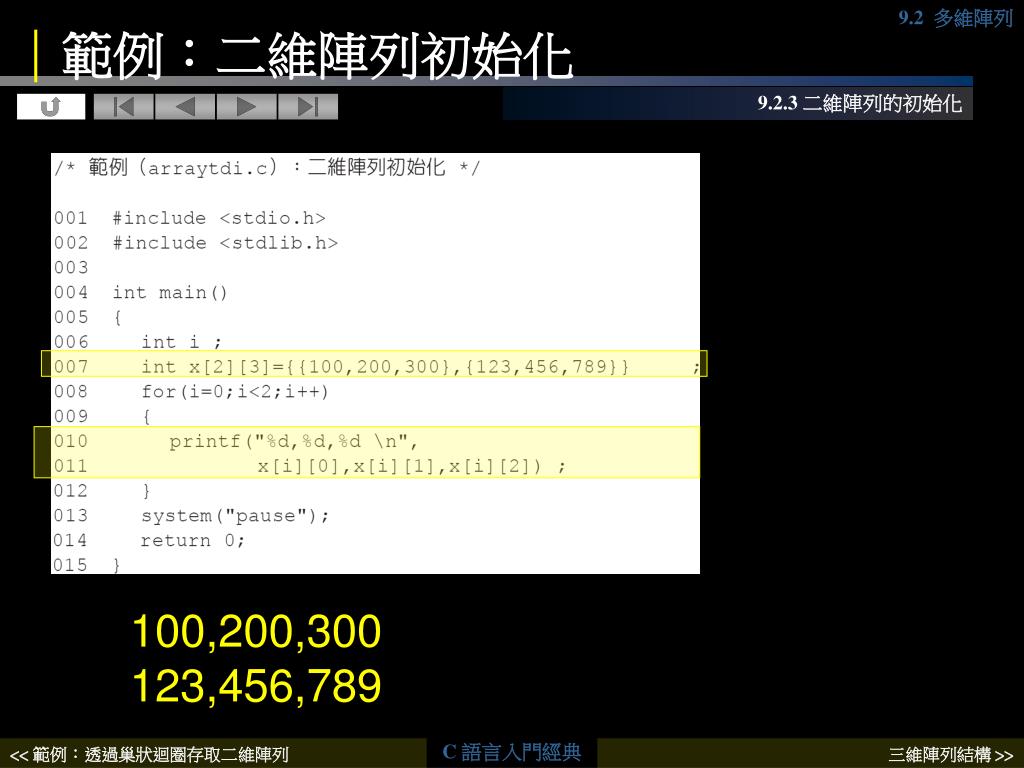Screen dimensions: 1024x768
Task: Select code line 013 system("pause");
Action: coord(191,515)
